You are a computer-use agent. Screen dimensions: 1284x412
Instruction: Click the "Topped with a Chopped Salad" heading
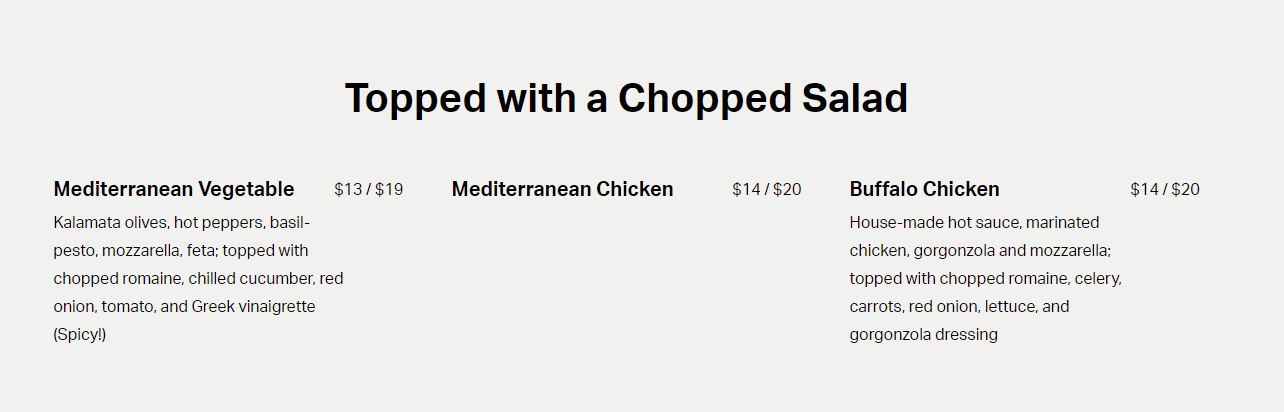pos(626,98)
